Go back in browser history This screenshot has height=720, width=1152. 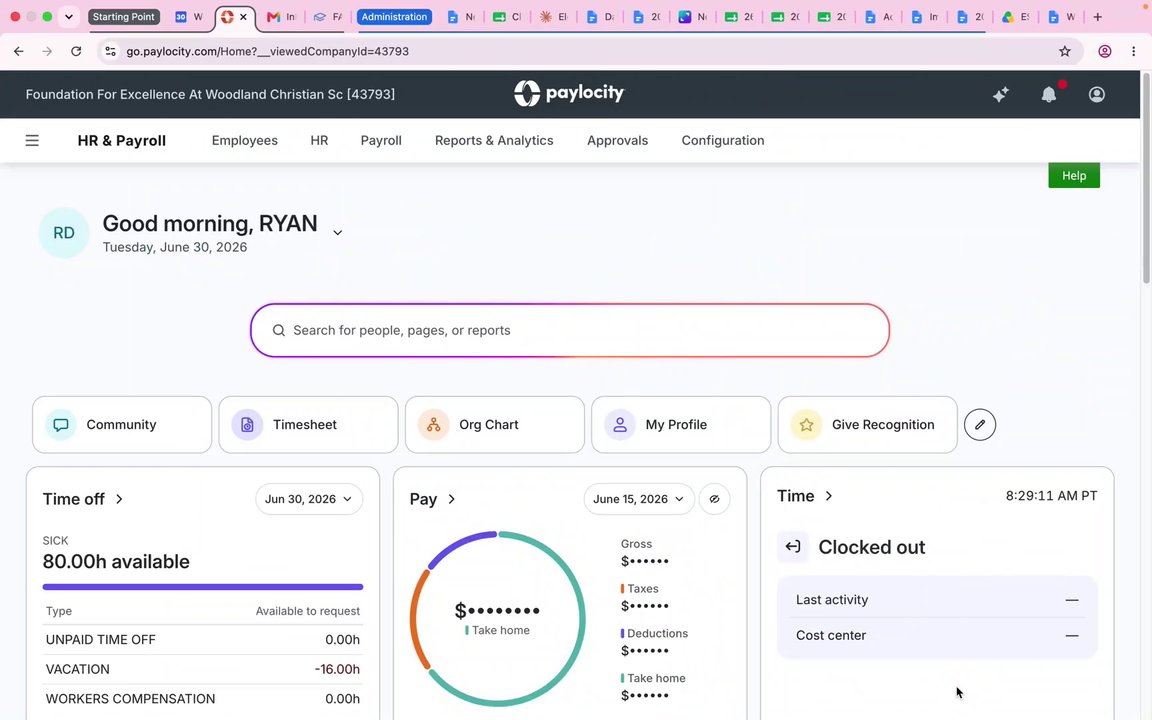(18, 51)
